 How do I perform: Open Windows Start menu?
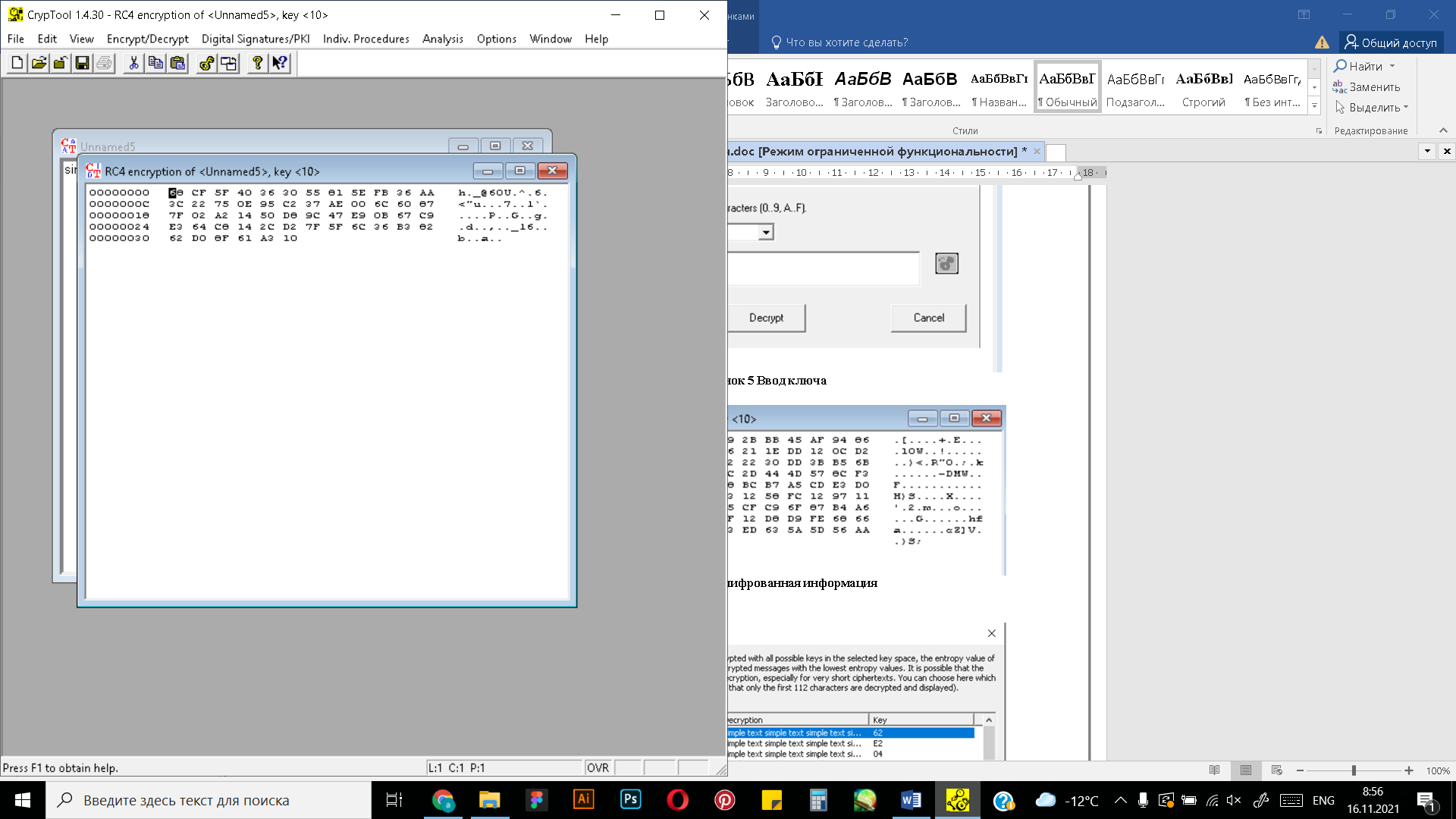[23, 800]
